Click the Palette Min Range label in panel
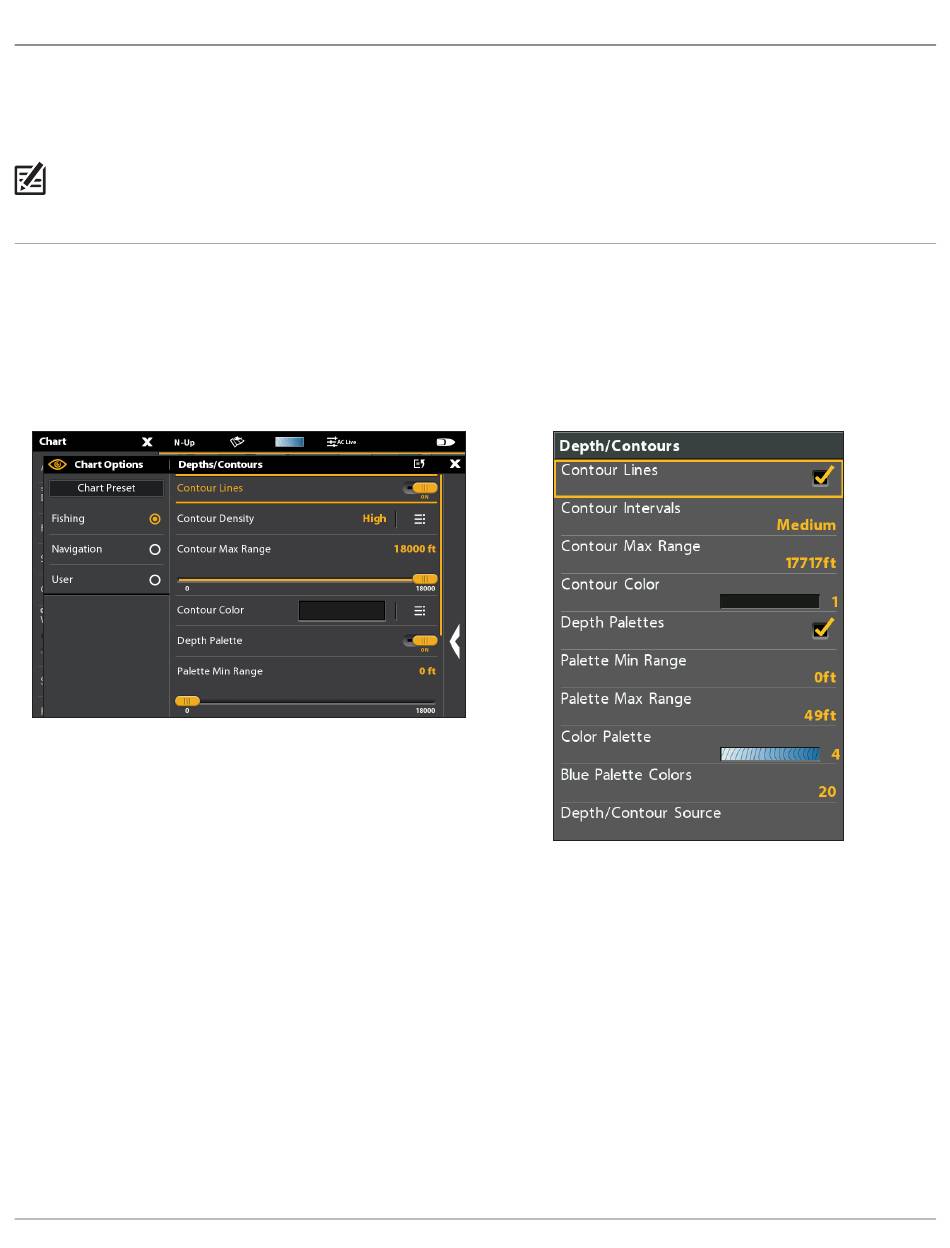 (220, 671)
